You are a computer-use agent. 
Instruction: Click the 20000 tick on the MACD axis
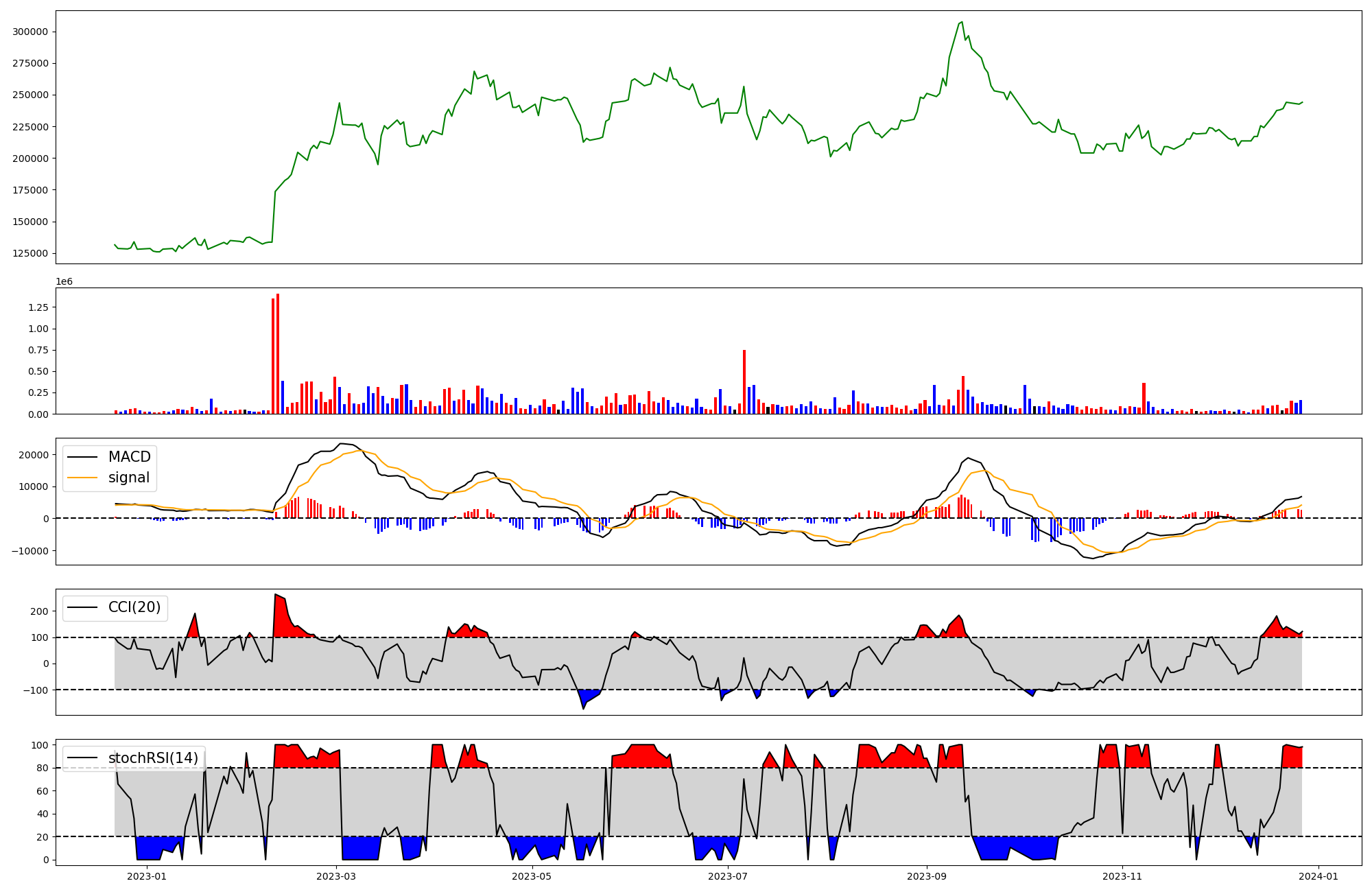coord(32,455)
